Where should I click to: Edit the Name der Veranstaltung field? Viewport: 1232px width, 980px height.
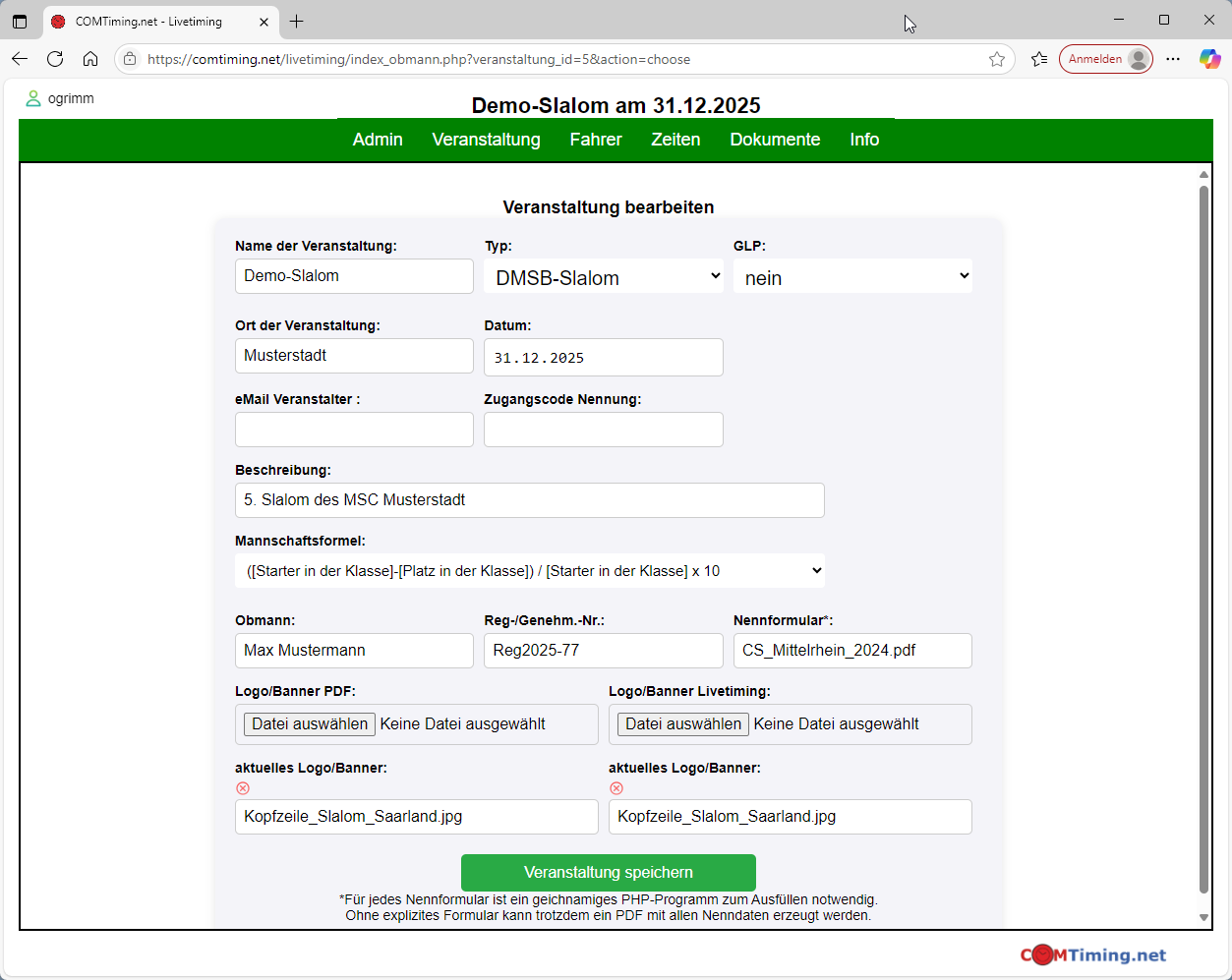354,276
